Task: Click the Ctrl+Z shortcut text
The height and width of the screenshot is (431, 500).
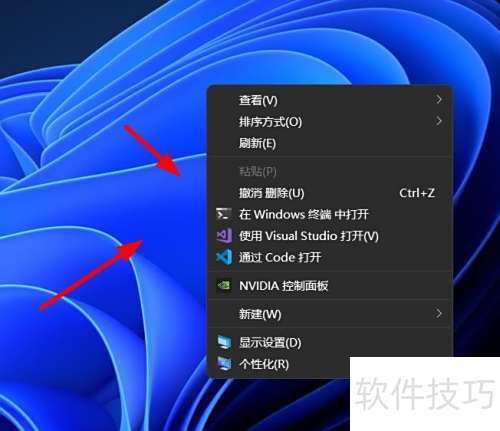Action: click(x=417, y=193)
